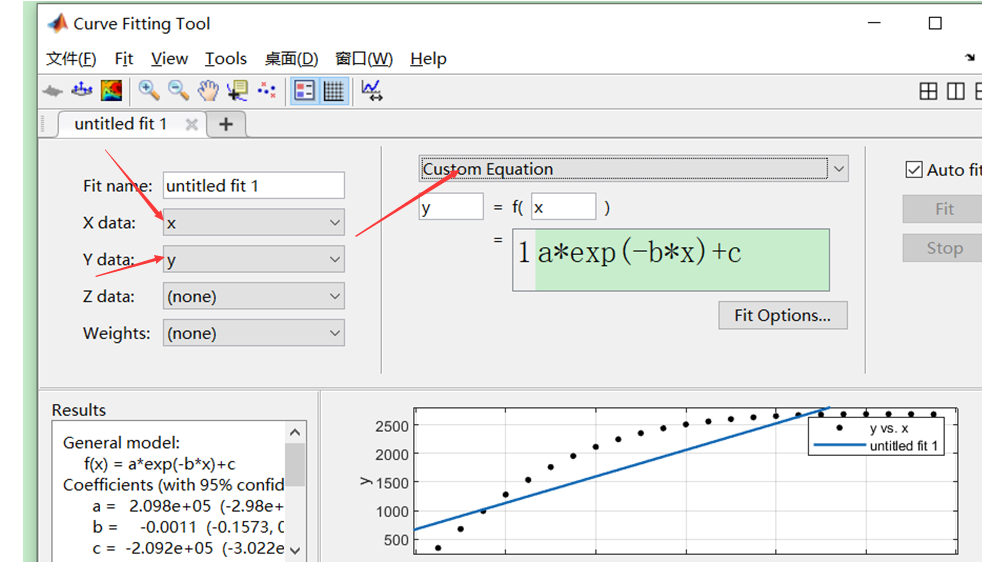Screen dimensions: 982x562
Task: Click the surface fitting icon in toolbar
Action: [x=82, y=91]
